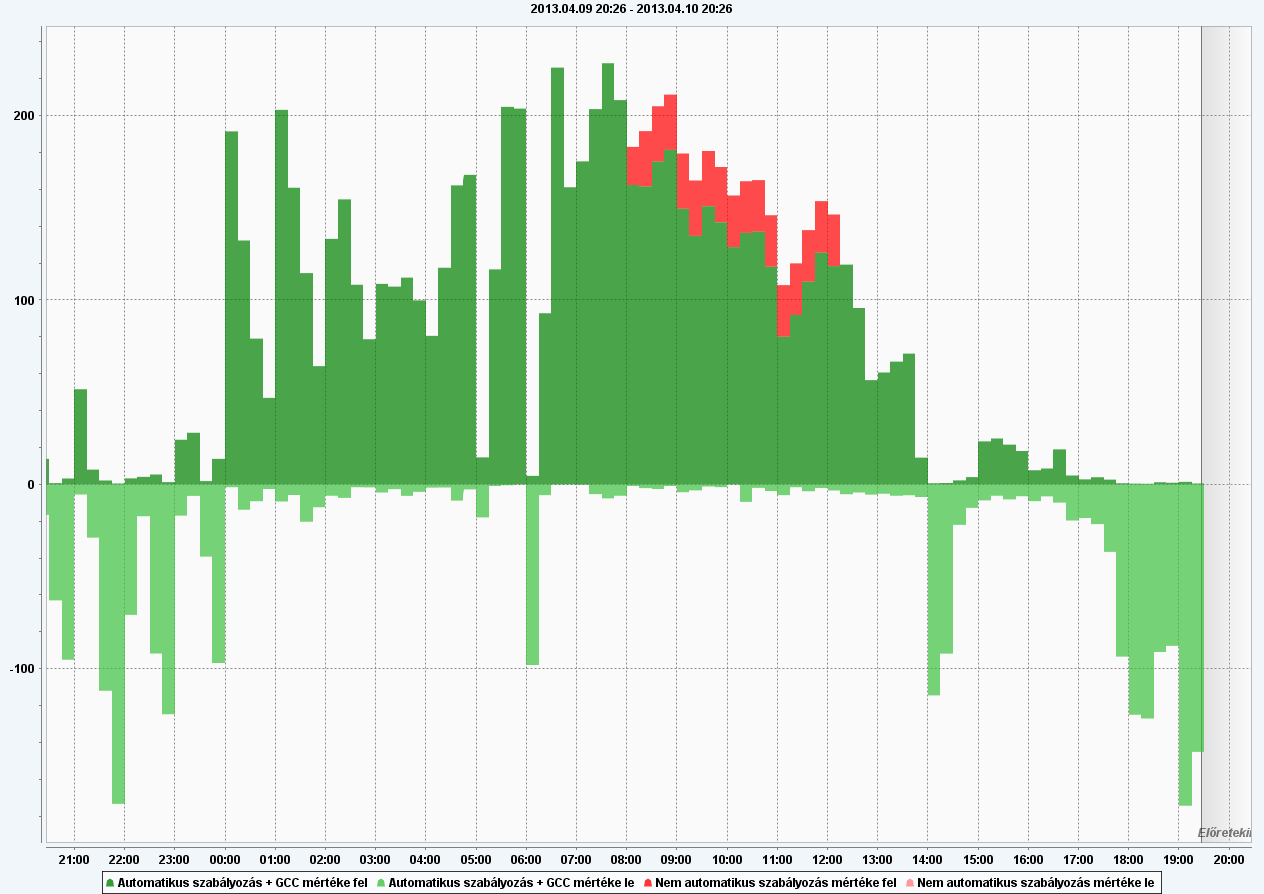Screen dimensions: 1264x894
Task: Click the -100 value on vertical axis
Action: click(23, 668)
